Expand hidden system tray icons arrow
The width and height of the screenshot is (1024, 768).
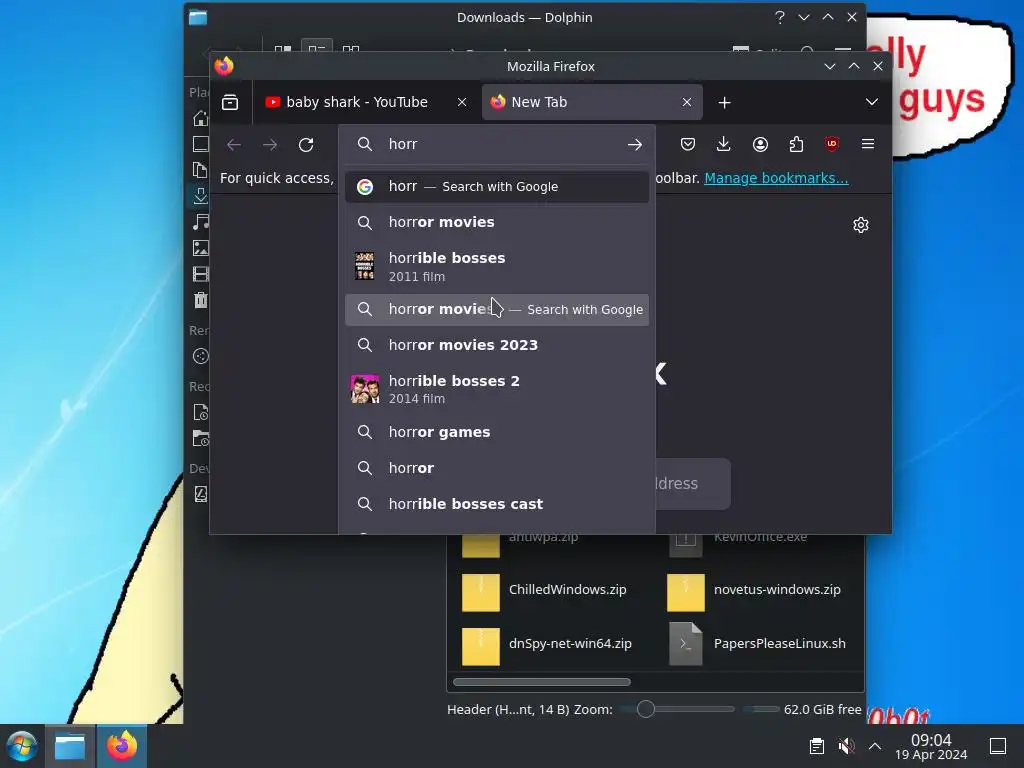click(875, 746)
